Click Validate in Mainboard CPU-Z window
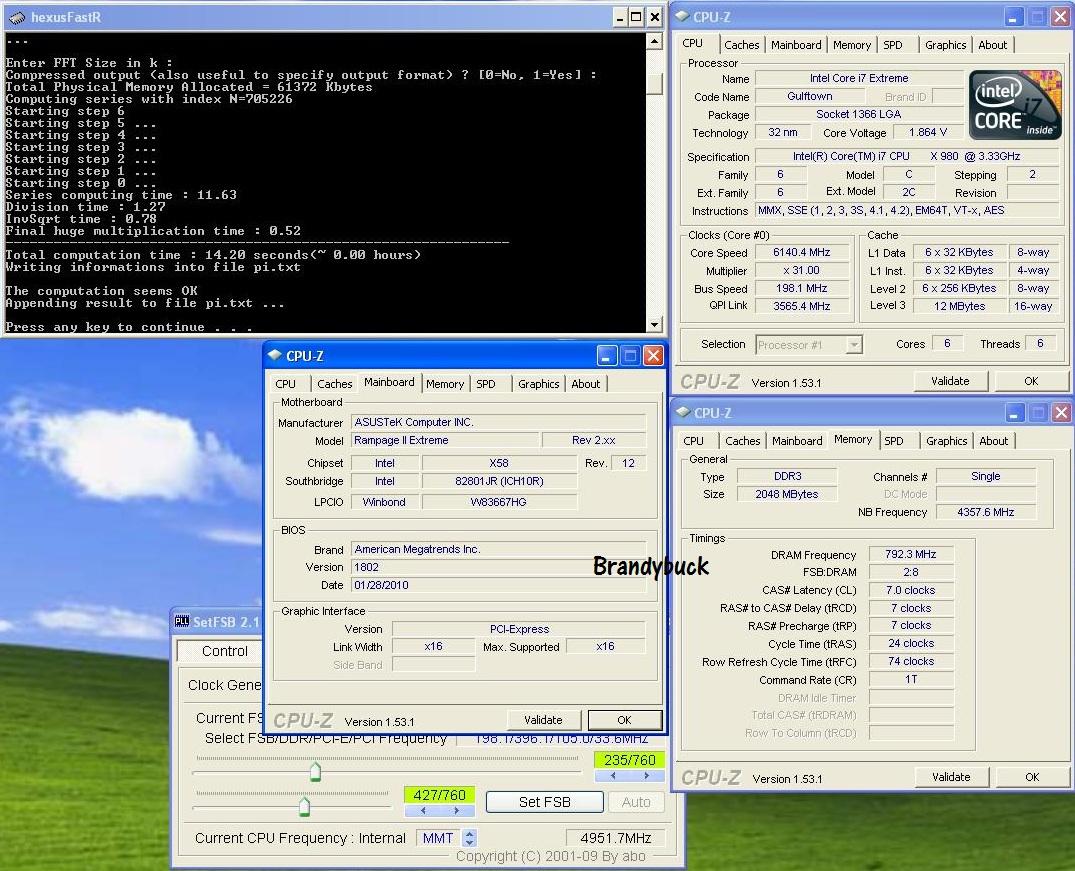Viewport: 1075px width, 871px height. (543, 720)
